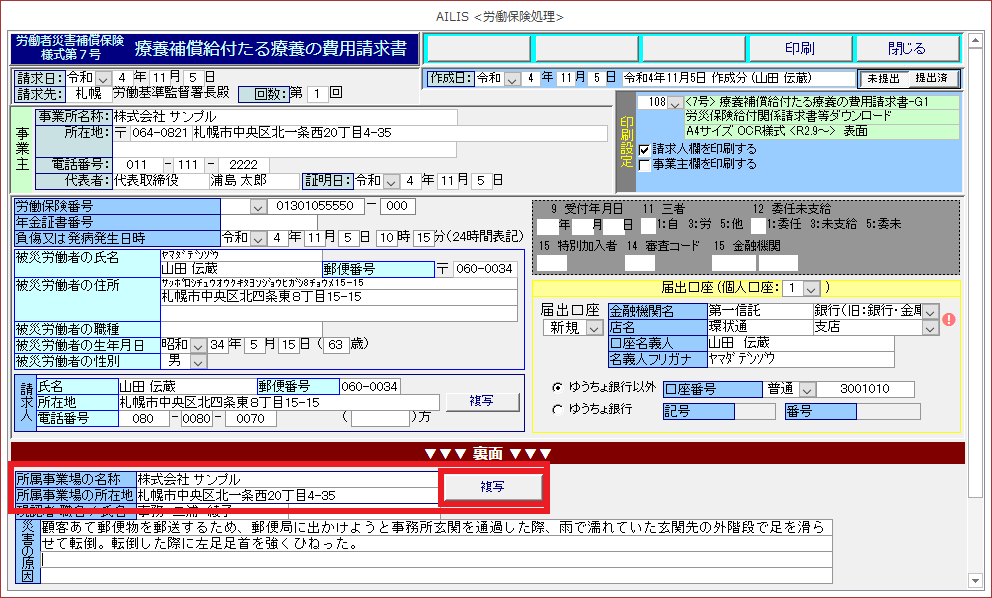Click 複写 button next to 所属事業場の名称
Image resolution: width=992 pixels, height=598 pixels.
(x=491, y=487)
